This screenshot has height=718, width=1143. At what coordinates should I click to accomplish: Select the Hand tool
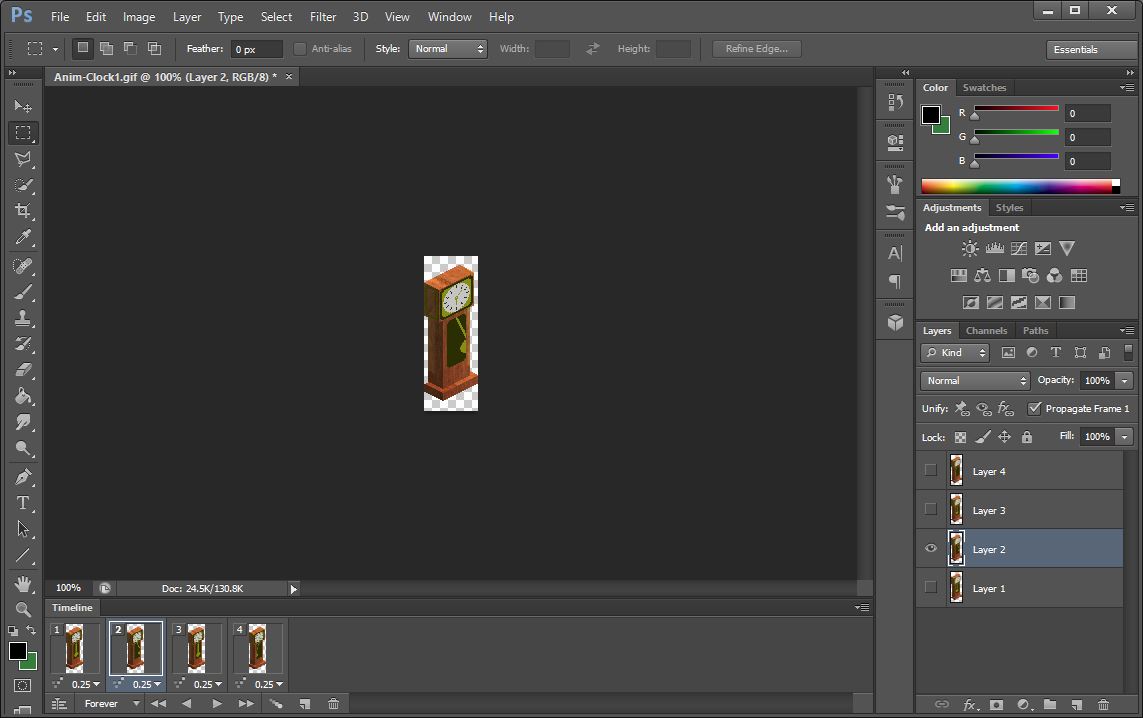[x=23, y=584]
